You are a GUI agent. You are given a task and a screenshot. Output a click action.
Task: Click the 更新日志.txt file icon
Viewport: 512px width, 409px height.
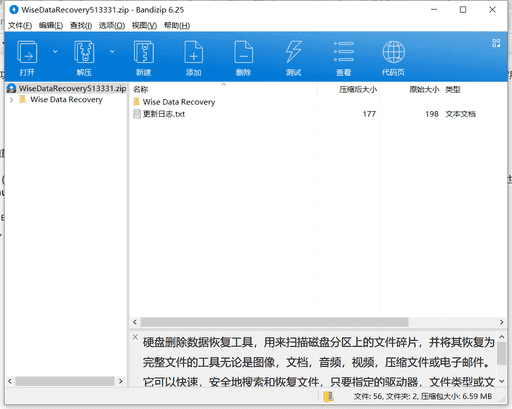click(x=137, y=114)
